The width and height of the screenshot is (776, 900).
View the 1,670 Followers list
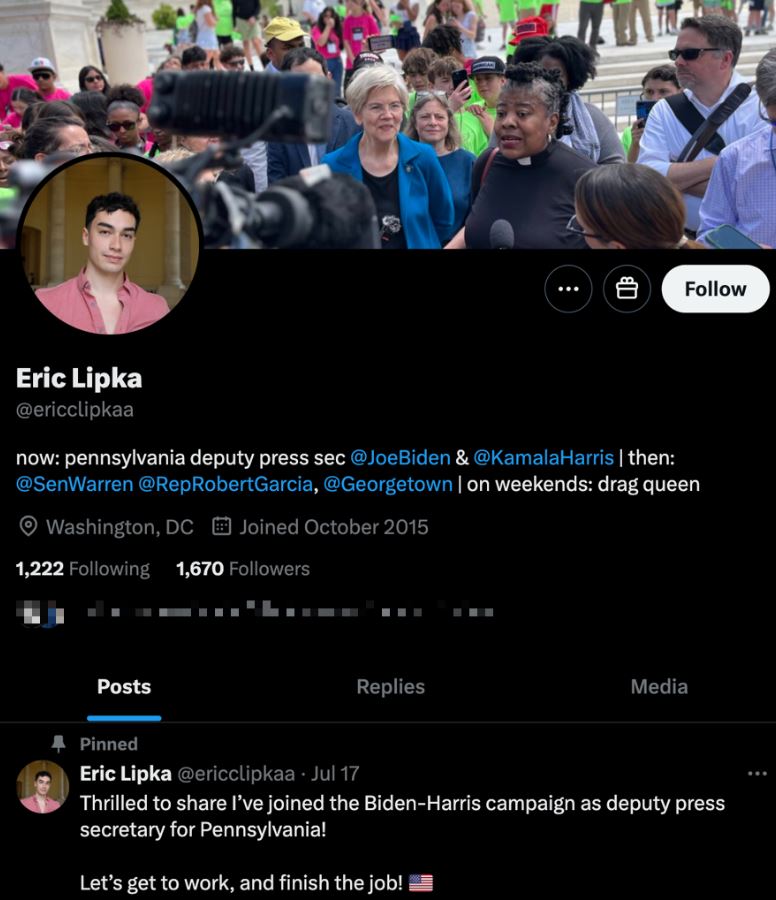243,568
